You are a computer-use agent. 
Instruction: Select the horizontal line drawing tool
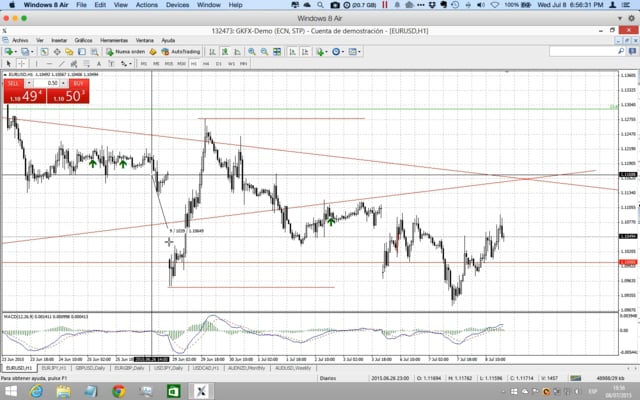[49, 63]
